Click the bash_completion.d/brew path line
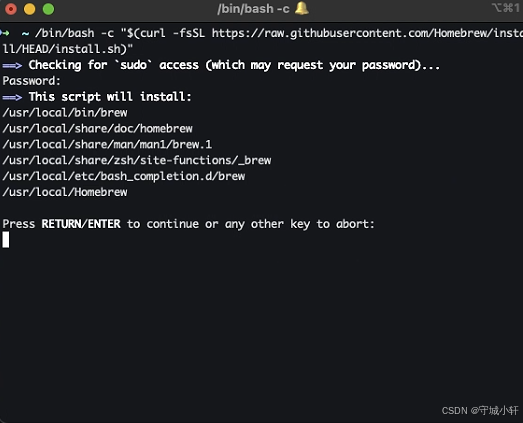Image resolution: width=523 pixels, height=423 pixels. (124, 176)
